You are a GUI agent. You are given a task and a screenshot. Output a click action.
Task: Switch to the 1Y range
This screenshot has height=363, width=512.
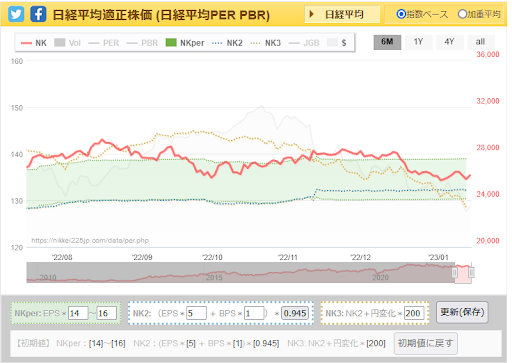418,42
